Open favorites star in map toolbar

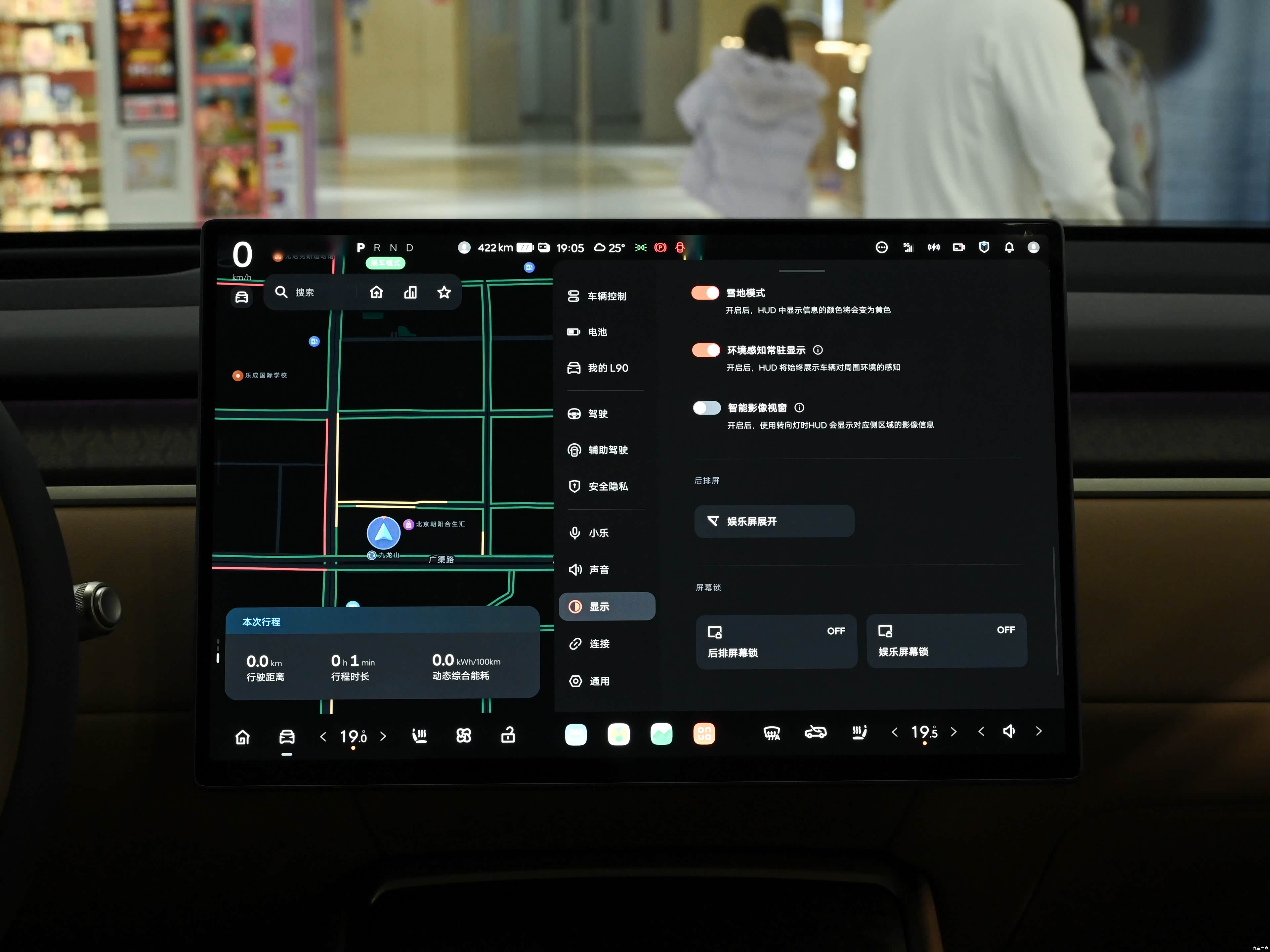444,292
